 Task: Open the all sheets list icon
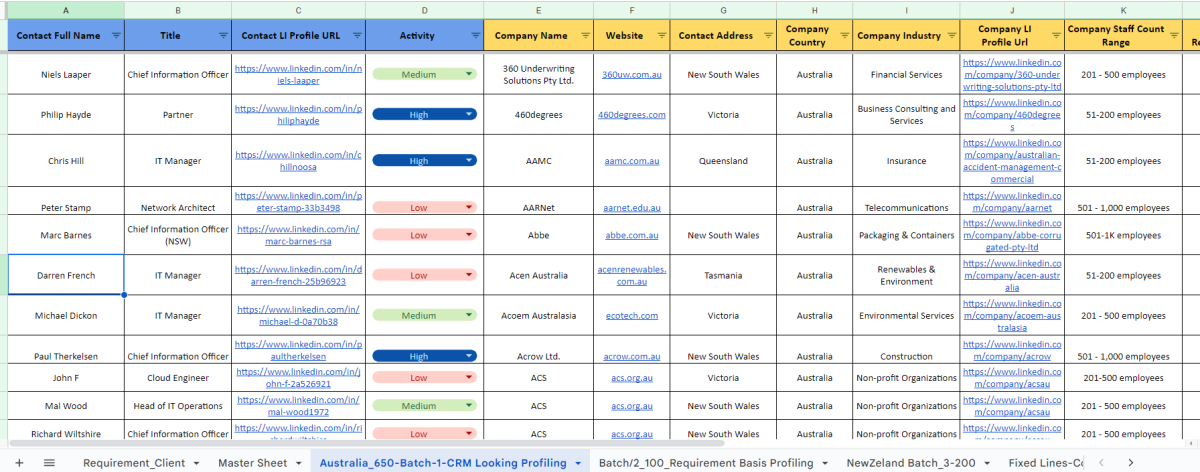pyautogui.click(x=49, y=463)
